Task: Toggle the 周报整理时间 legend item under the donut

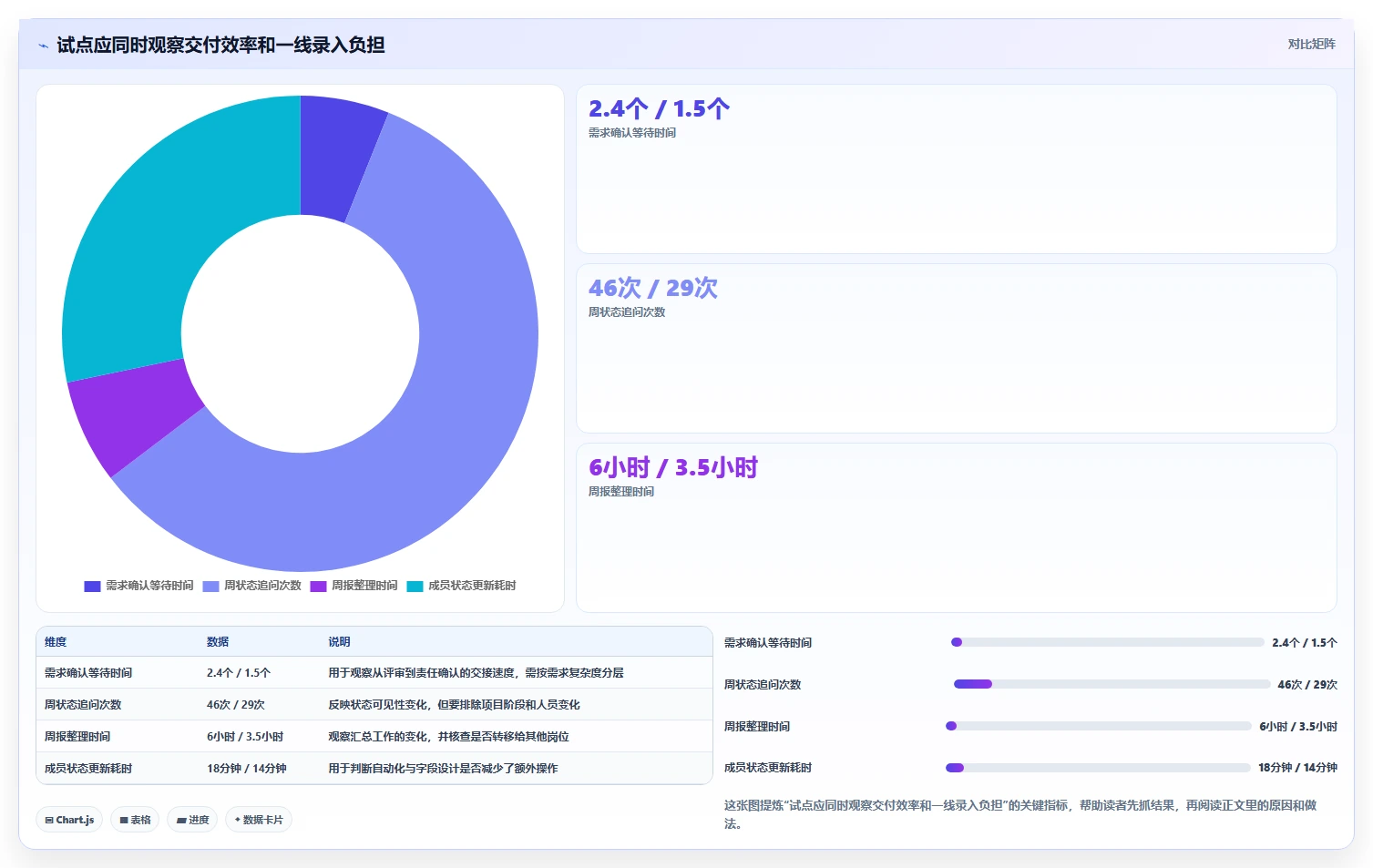Action: (353, 586)
